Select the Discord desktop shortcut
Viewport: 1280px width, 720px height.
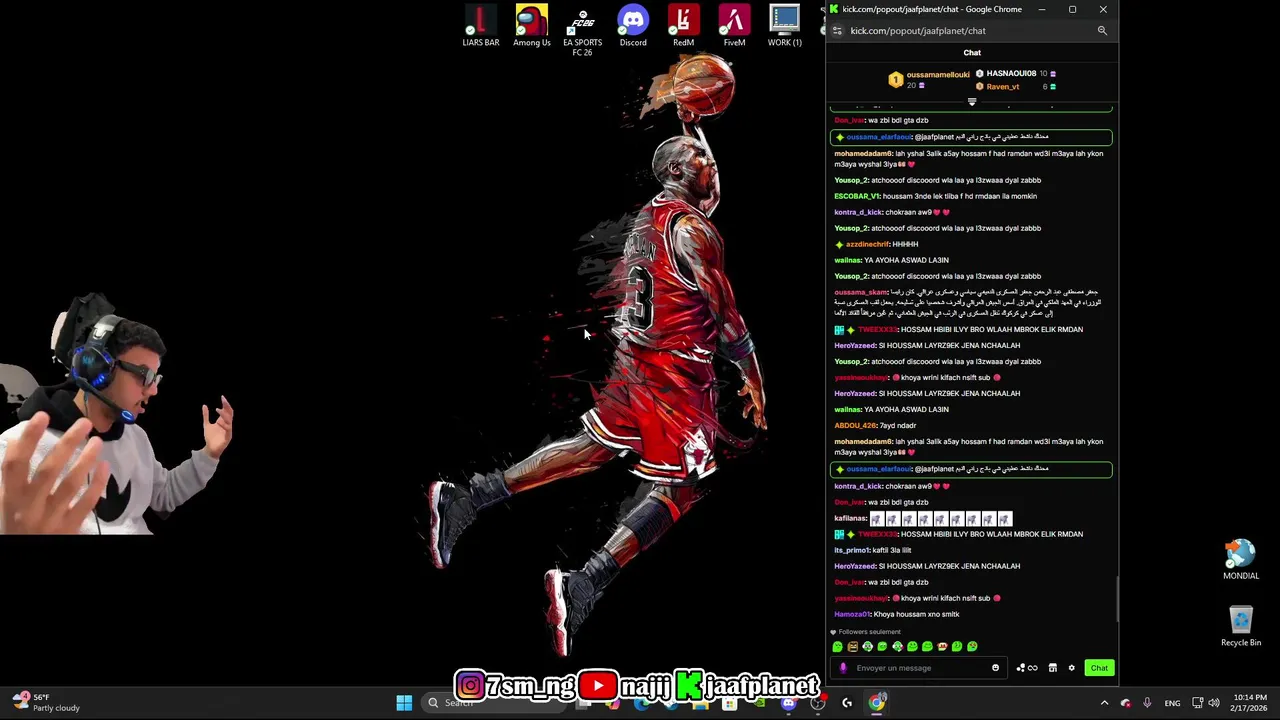tap(633, 27)
